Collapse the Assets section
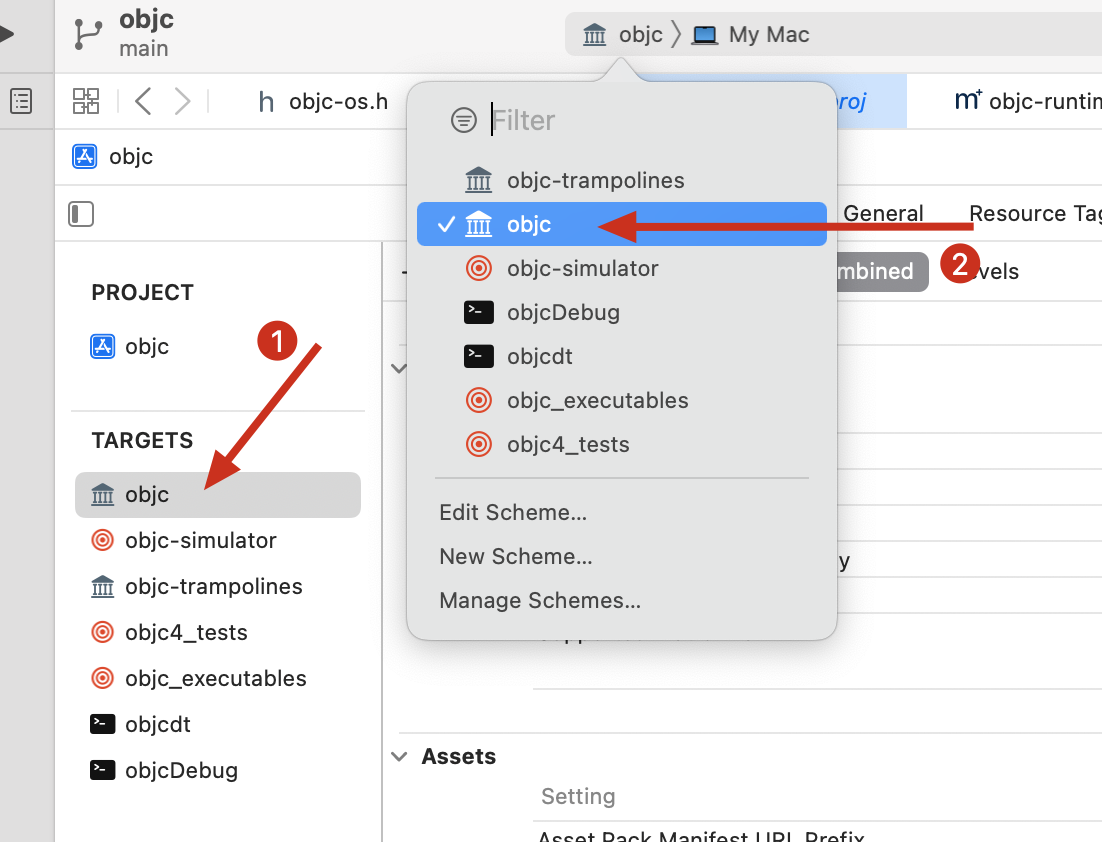This screenshot has width=1102, height=842. point(400,757)
